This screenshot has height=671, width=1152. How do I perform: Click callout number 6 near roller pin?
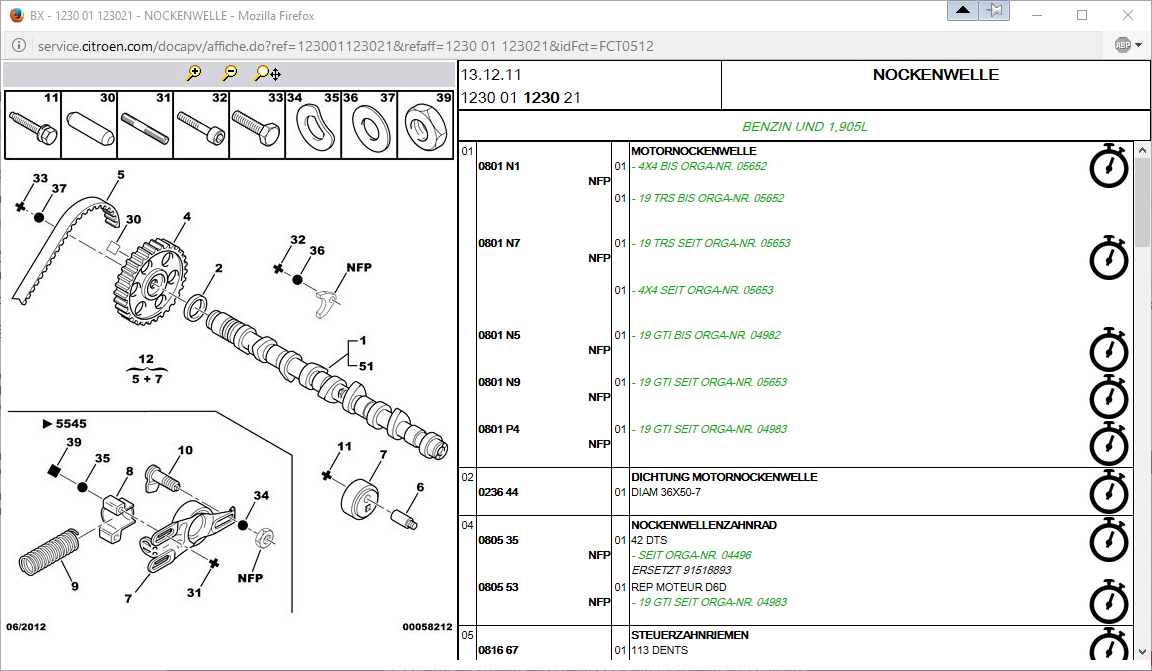pos(420,487)
